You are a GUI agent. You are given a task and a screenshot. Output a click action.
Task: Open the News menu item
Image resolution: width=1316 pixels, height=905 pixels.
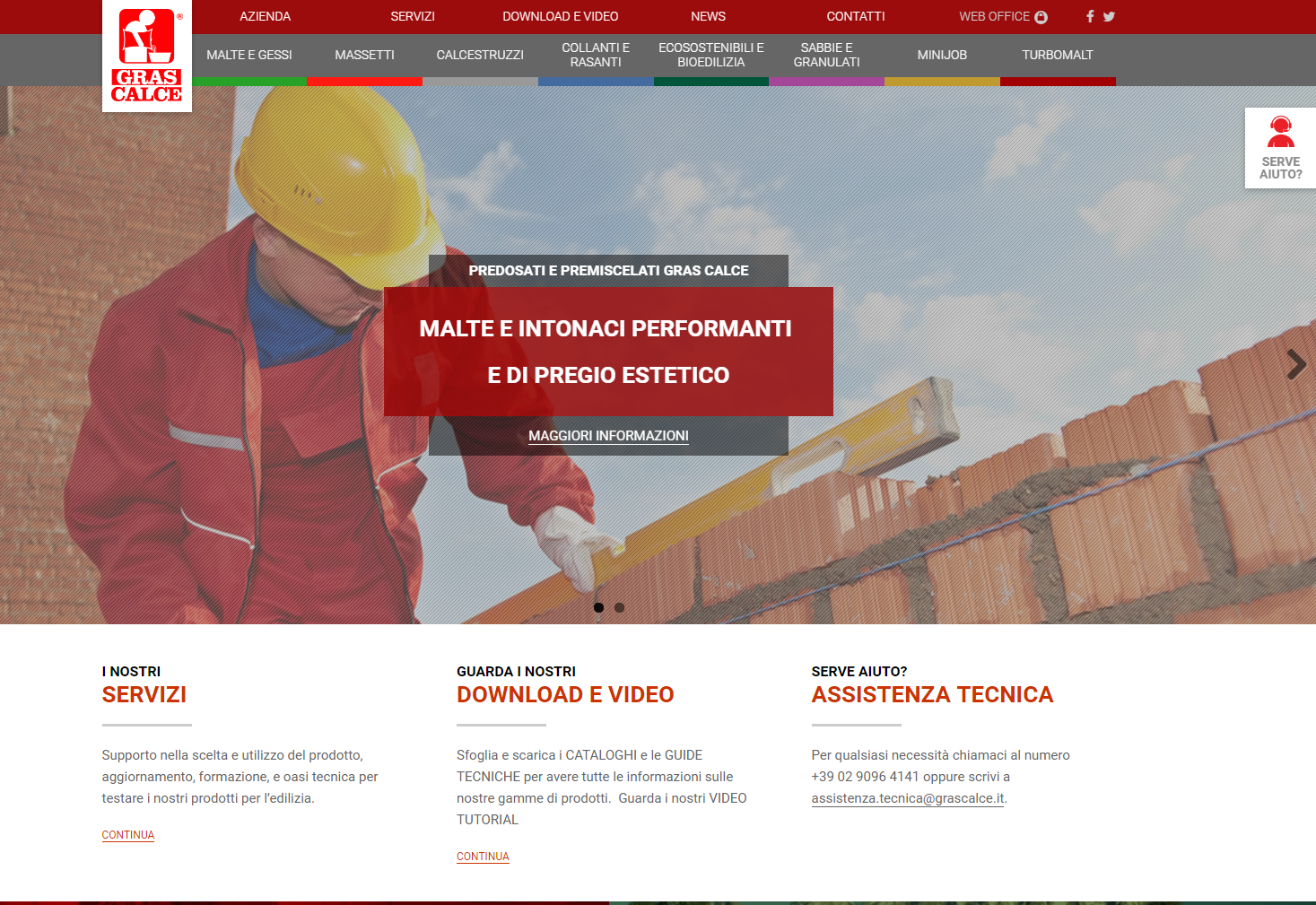point(709,16)
